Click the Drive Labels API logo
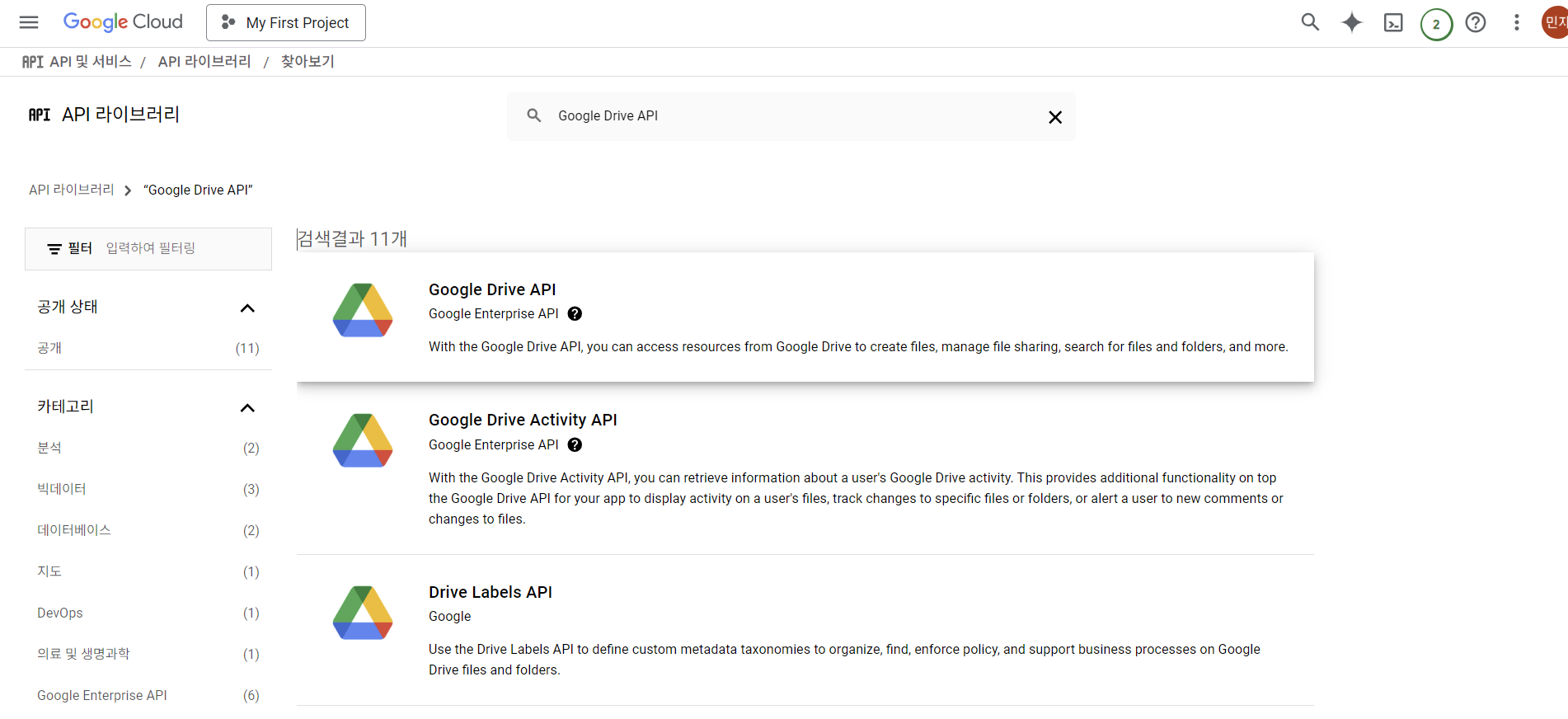This screenshot has width=1568, height=719. (x=363, y=613)
